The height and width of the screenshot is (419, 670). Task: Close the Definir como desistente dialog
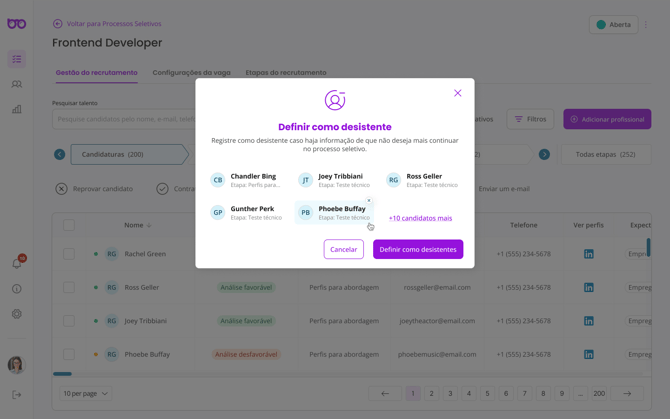click(x=458, y=93)
